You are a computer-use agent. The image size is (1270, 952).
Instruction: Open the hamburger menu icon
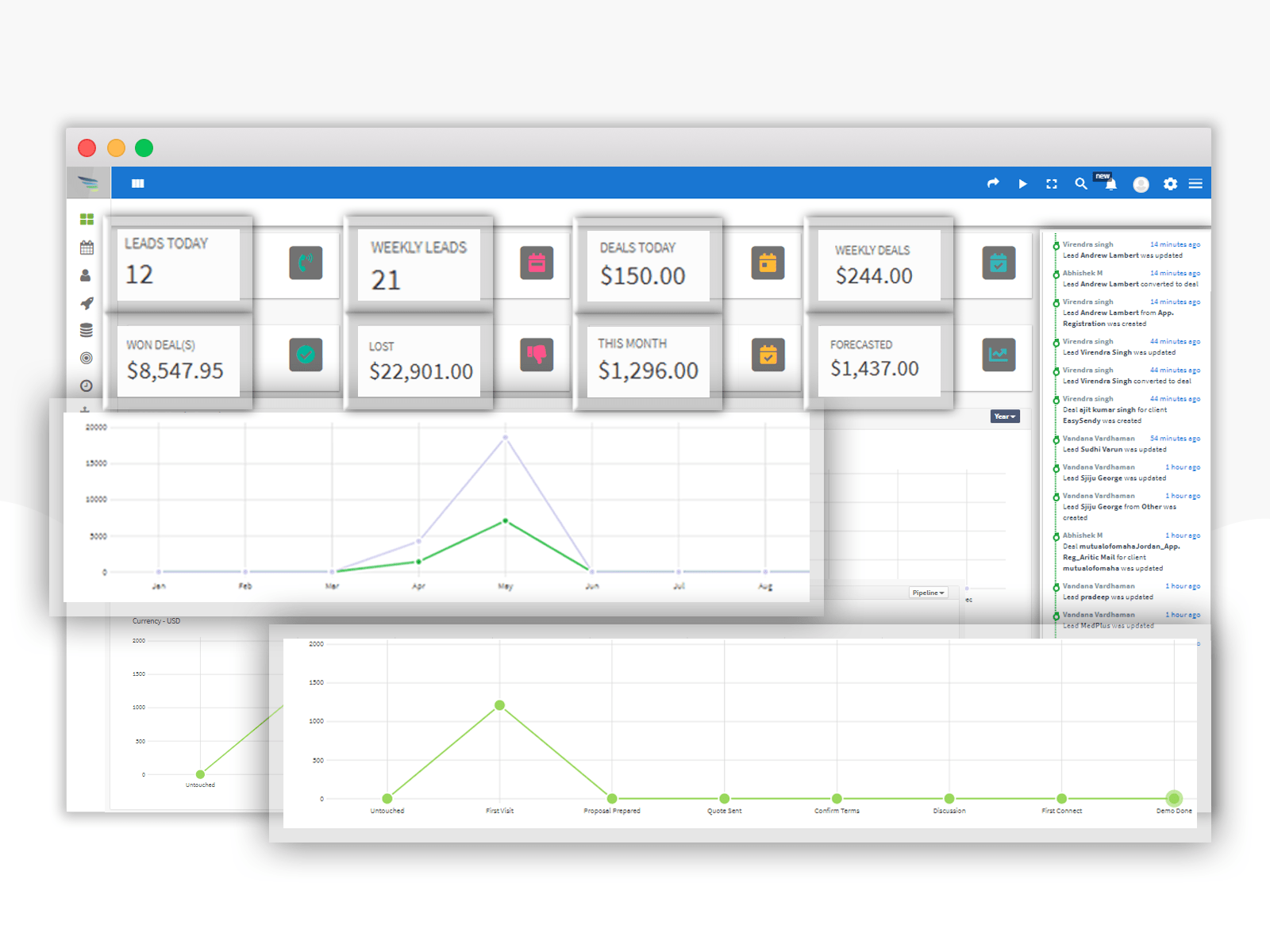[x=1195, y=183]
